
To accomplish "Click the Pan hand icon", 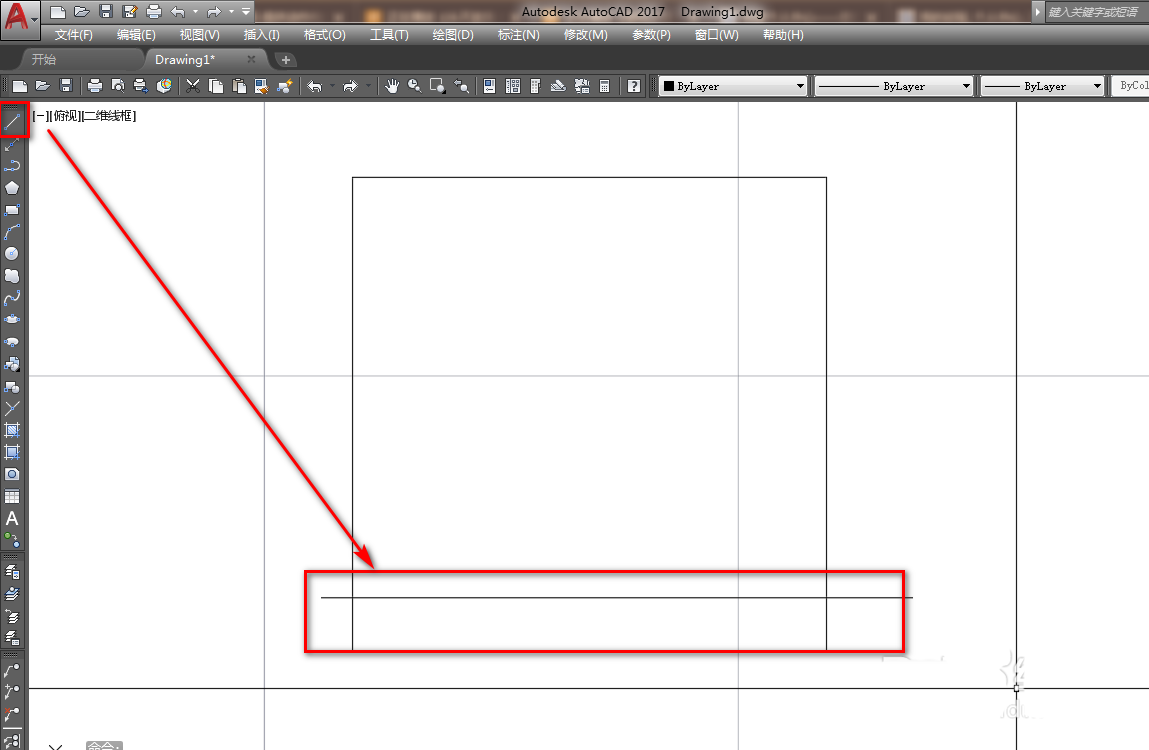I will click(x=392, y=87).
